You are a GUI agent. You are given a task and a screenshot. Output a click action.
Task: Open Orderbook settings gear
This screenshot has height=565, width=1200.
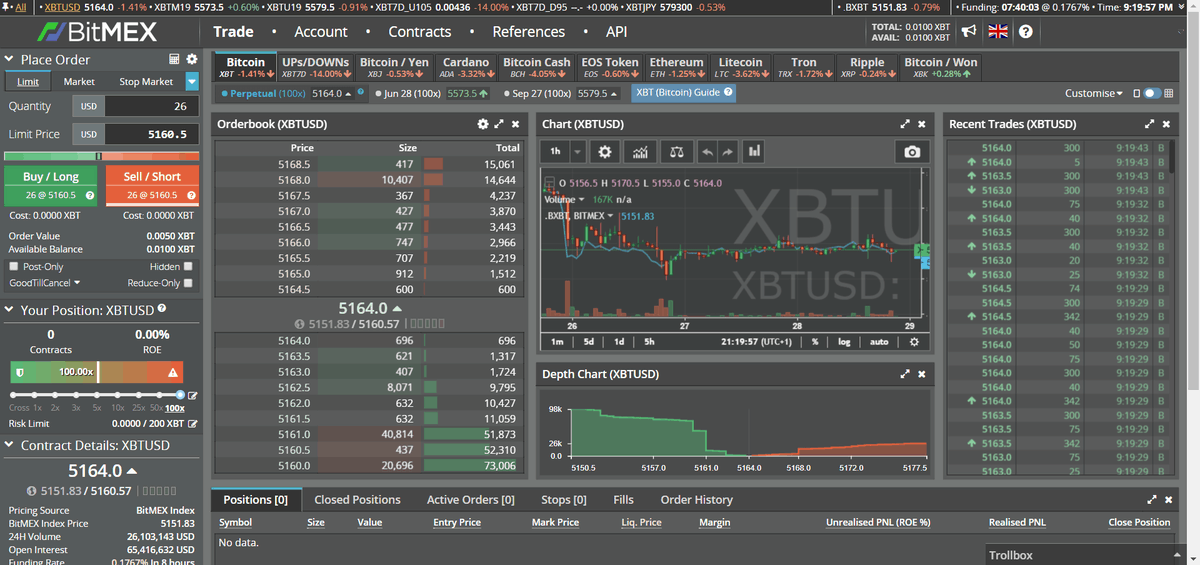(483, 124)
